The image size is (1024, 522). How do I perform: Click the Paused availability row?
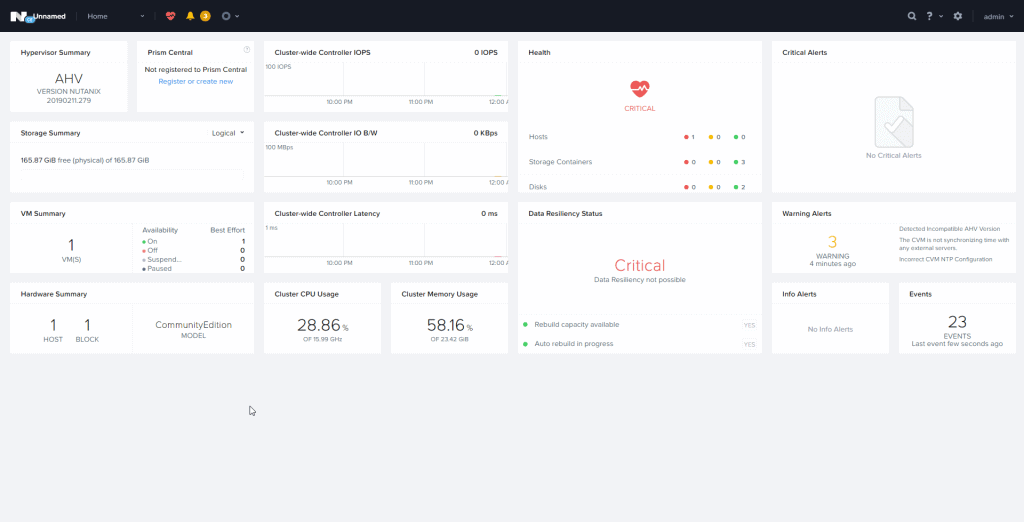[x=193, y=269]
